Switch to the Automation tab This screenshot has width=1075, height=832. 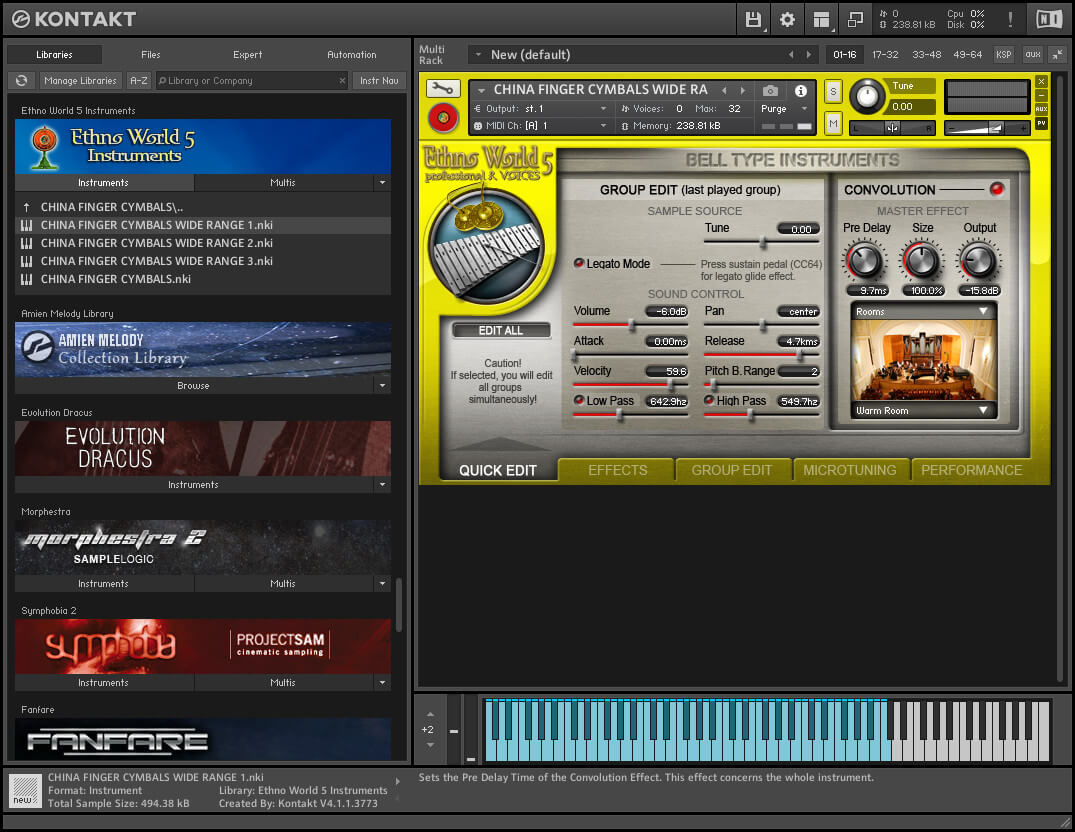click(352, 54)
